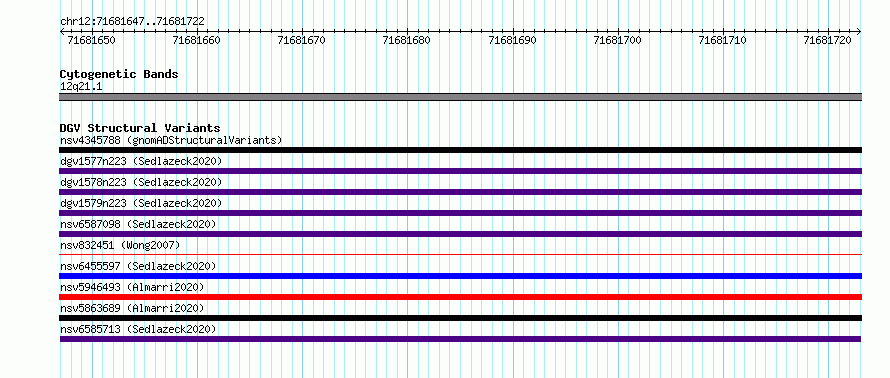
Task: Open variant dgv1579n223 label
Action: 141,203
